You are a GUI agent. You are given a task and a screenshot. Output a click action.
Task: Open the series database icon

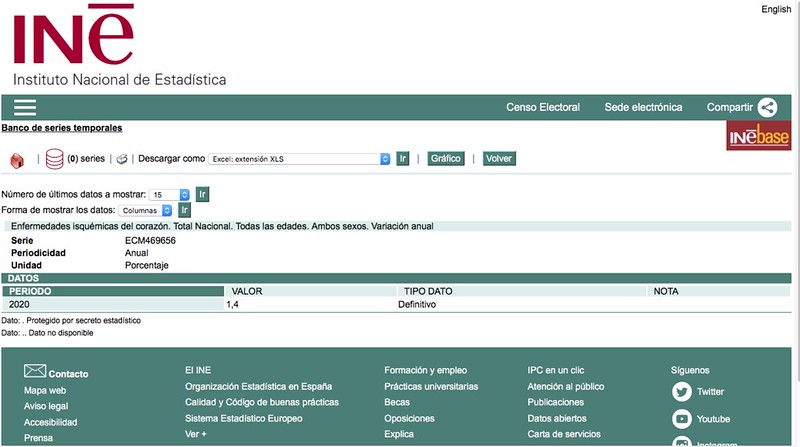pyautogui.click(x=55, y=159)
